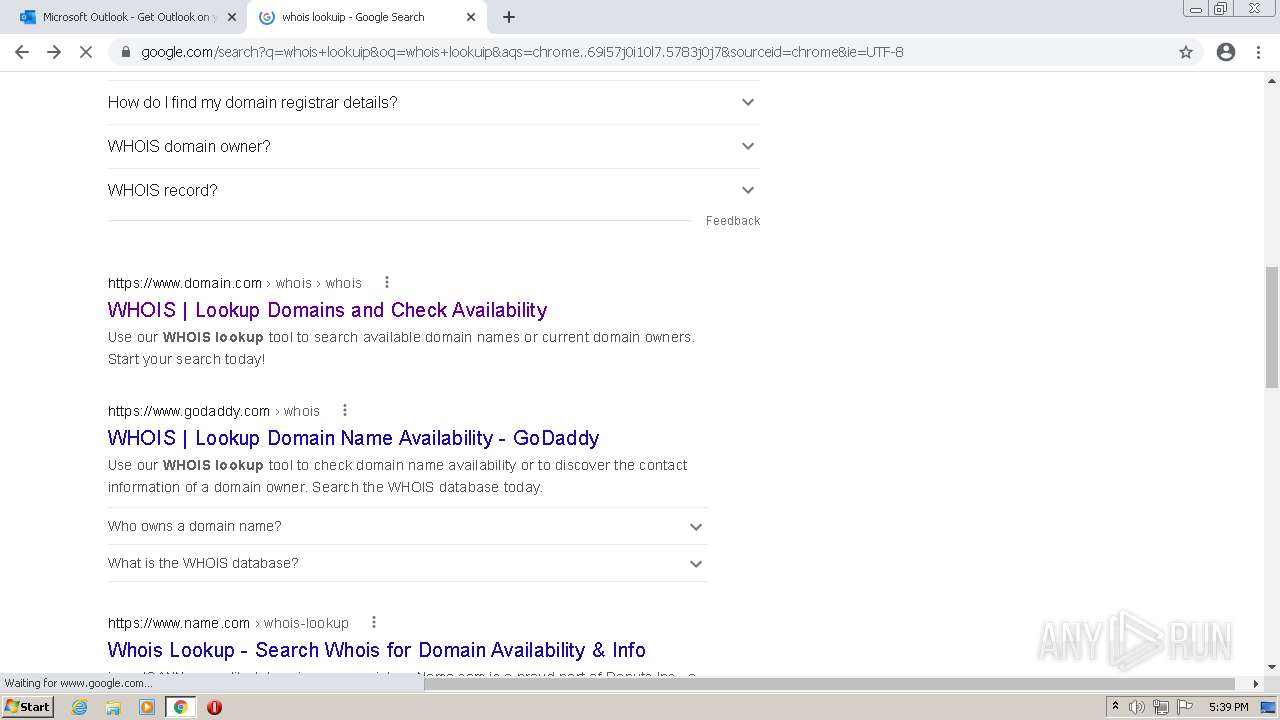Bookmark this page with star icon
This screenshot has height=720, width=1280.
(1186, 52)
